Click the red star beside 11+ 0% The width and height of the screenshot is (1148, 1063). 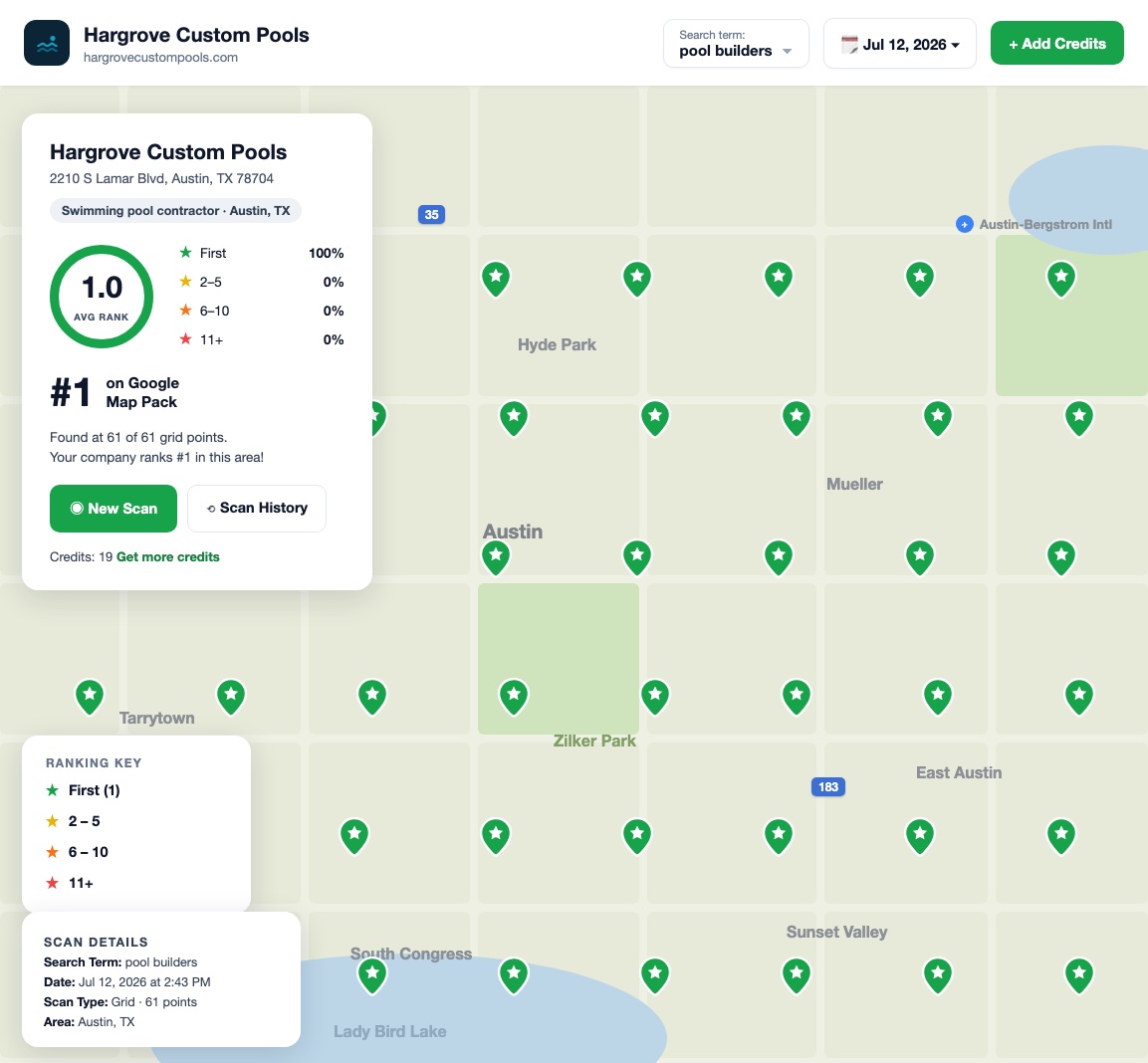coord(186,339)
